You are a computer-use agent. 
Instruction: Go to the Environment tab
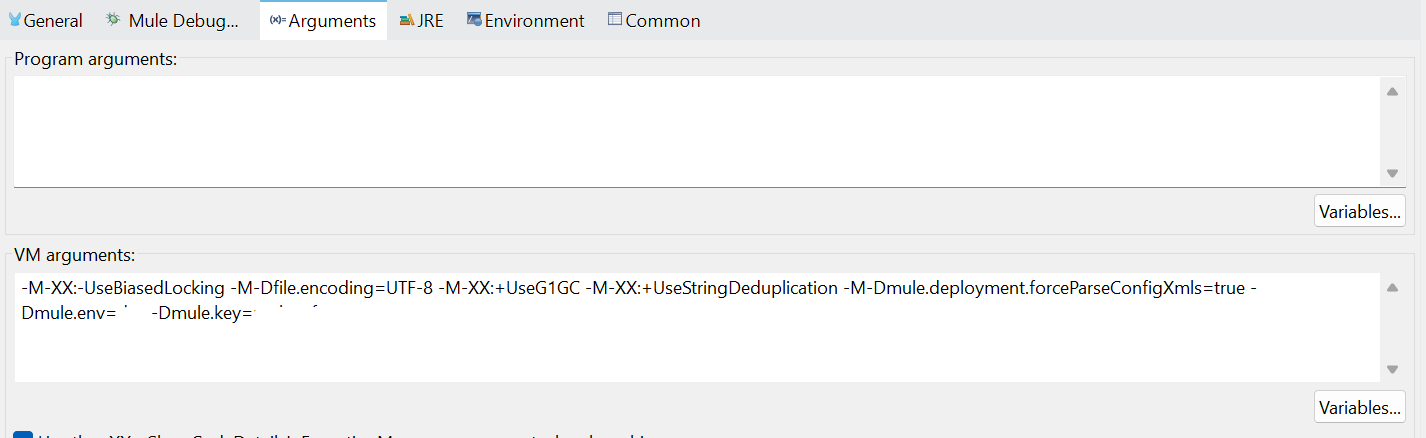534,21
